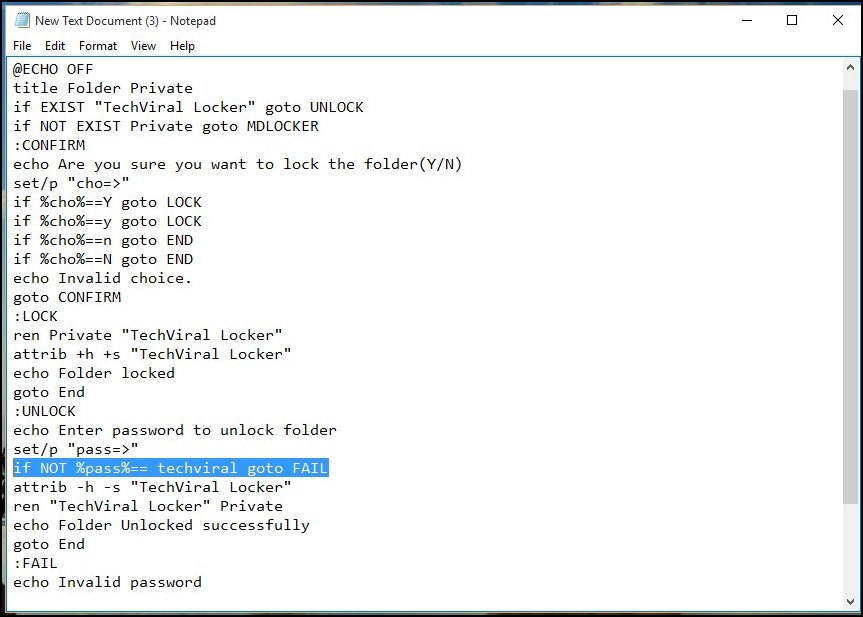Click the scrollbar down arrow
Image resolution: width=863 pixels, height=617 pixels.
pos(850,601)
